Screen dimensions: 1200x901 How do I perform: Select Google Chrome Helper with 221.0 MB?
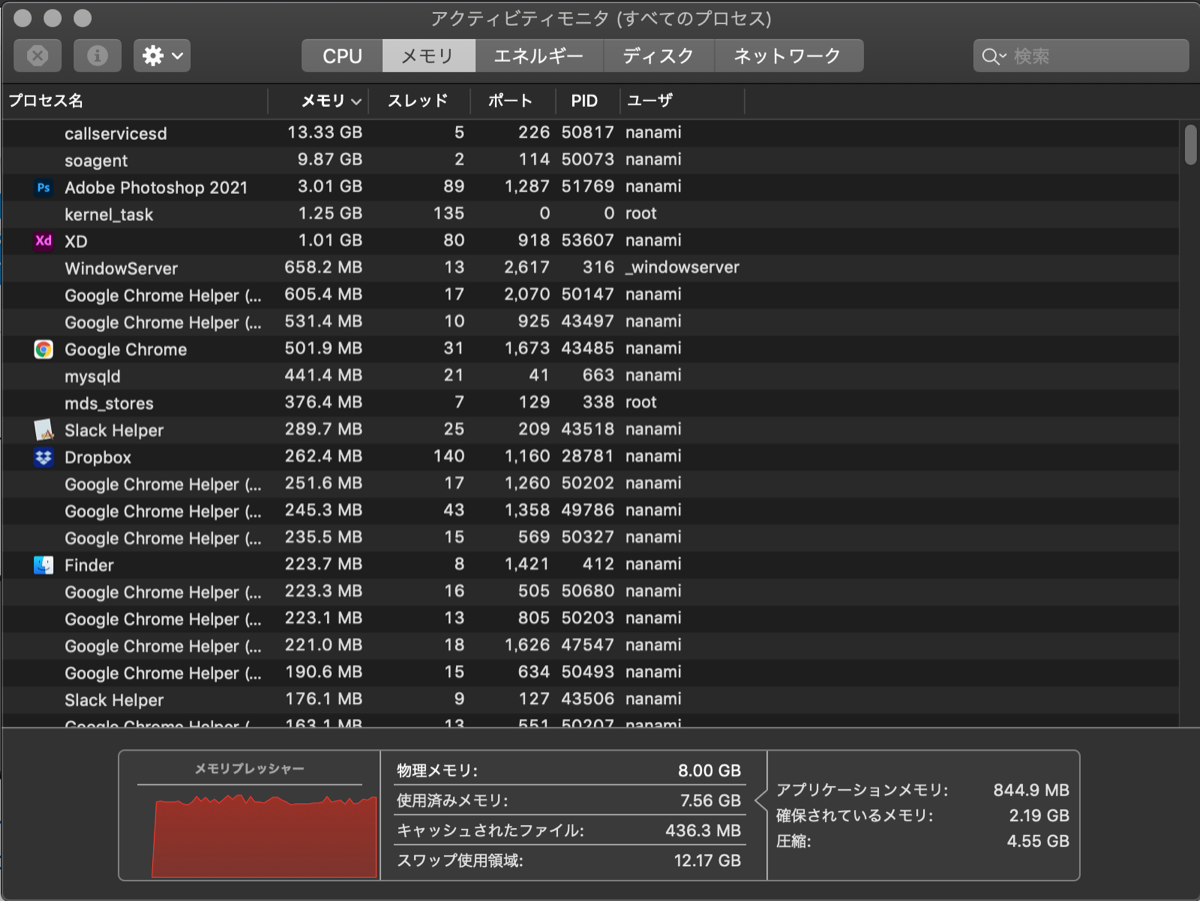point(591,646)
